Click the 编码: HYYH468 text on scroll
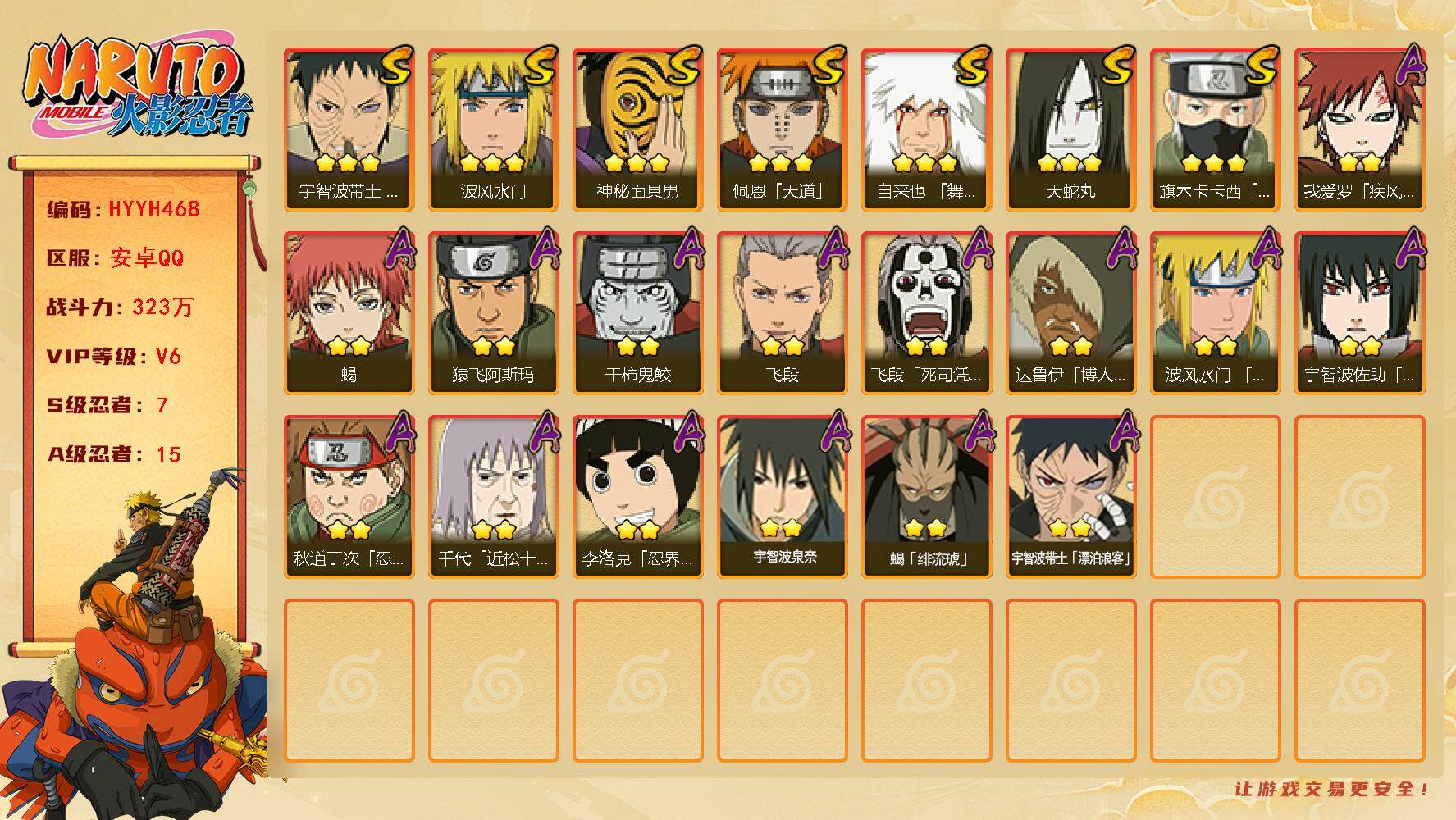The width and height of the screenshot is (1456, 820). (123, 209)
